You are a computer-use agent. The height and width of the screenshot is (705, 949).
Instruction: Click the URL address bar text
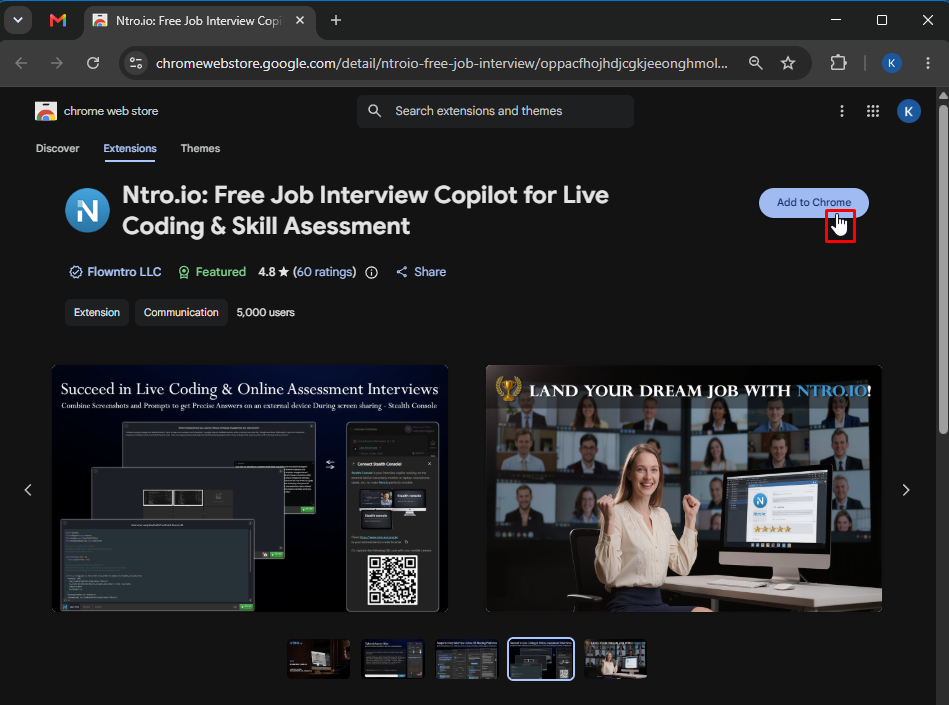click(x=441, y=63)
